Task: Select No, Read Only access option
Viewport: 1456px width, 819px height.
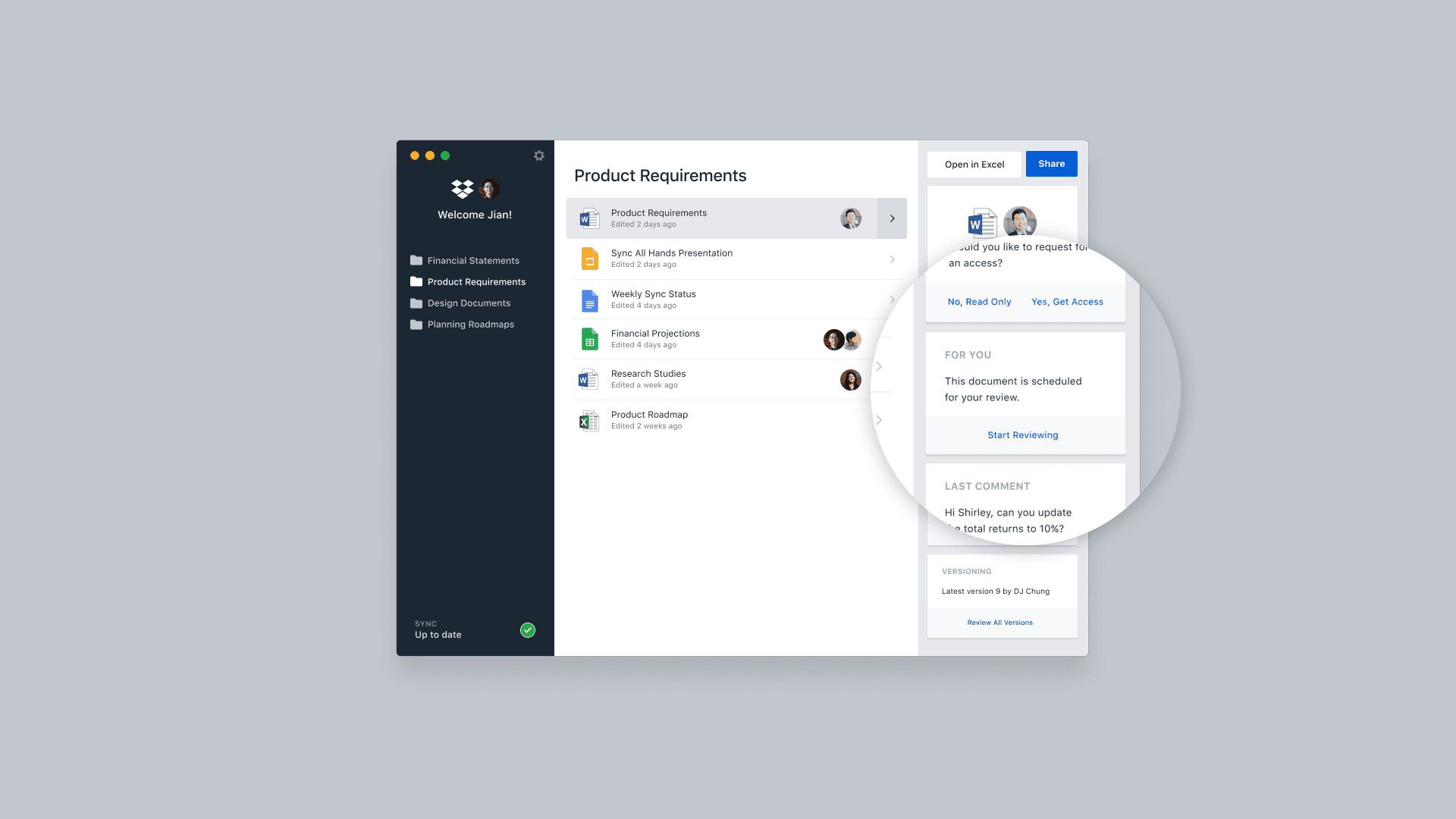Action: click(x=979, y=301)
